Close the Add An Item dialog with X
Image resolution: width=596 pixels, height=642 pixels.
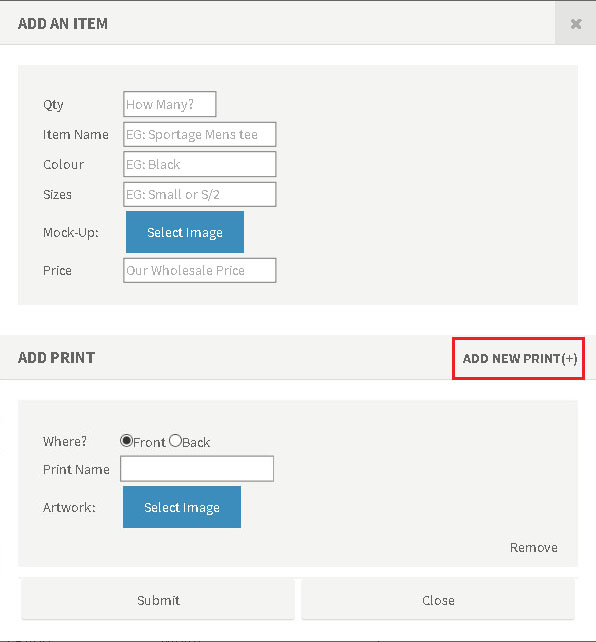[x=576, y=24]
